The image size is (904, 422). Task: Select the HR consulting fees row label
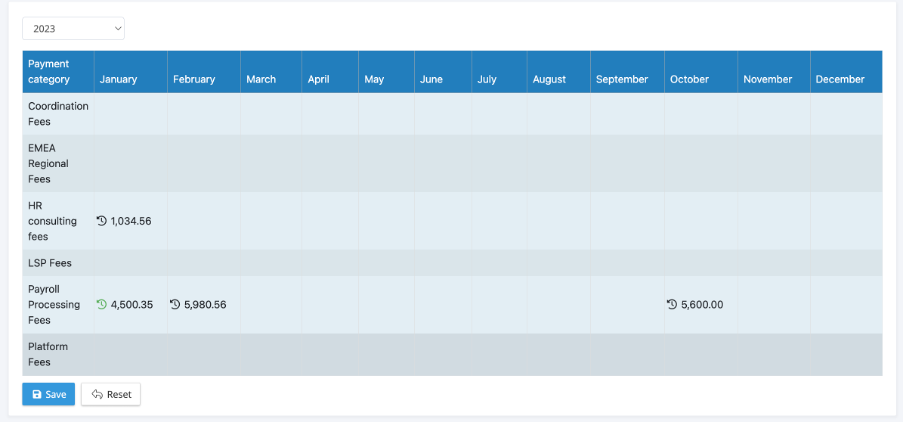click(52, 221)
